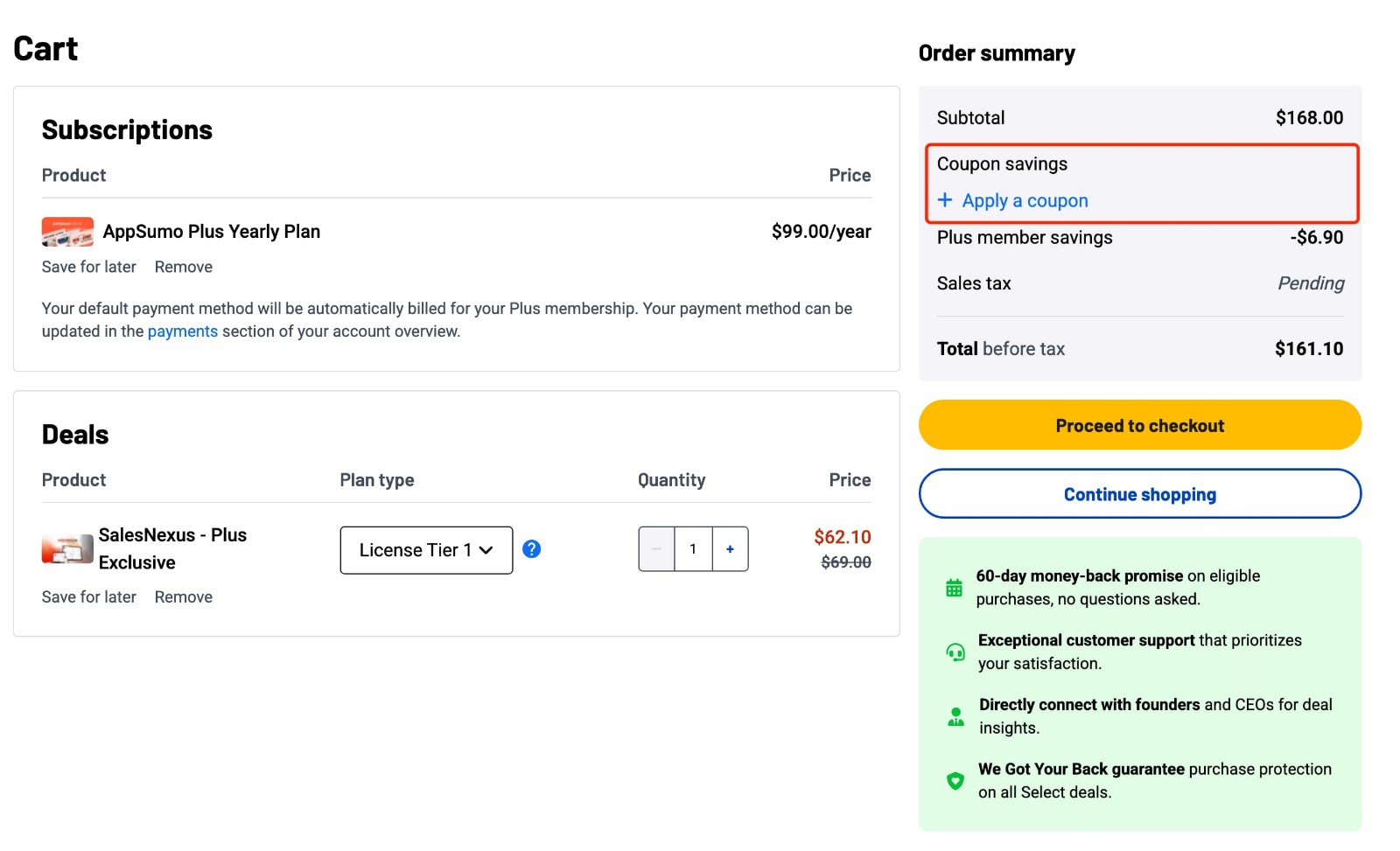Select Continue shopping
1400x851 pixels.
click(x=1139, y=493)
